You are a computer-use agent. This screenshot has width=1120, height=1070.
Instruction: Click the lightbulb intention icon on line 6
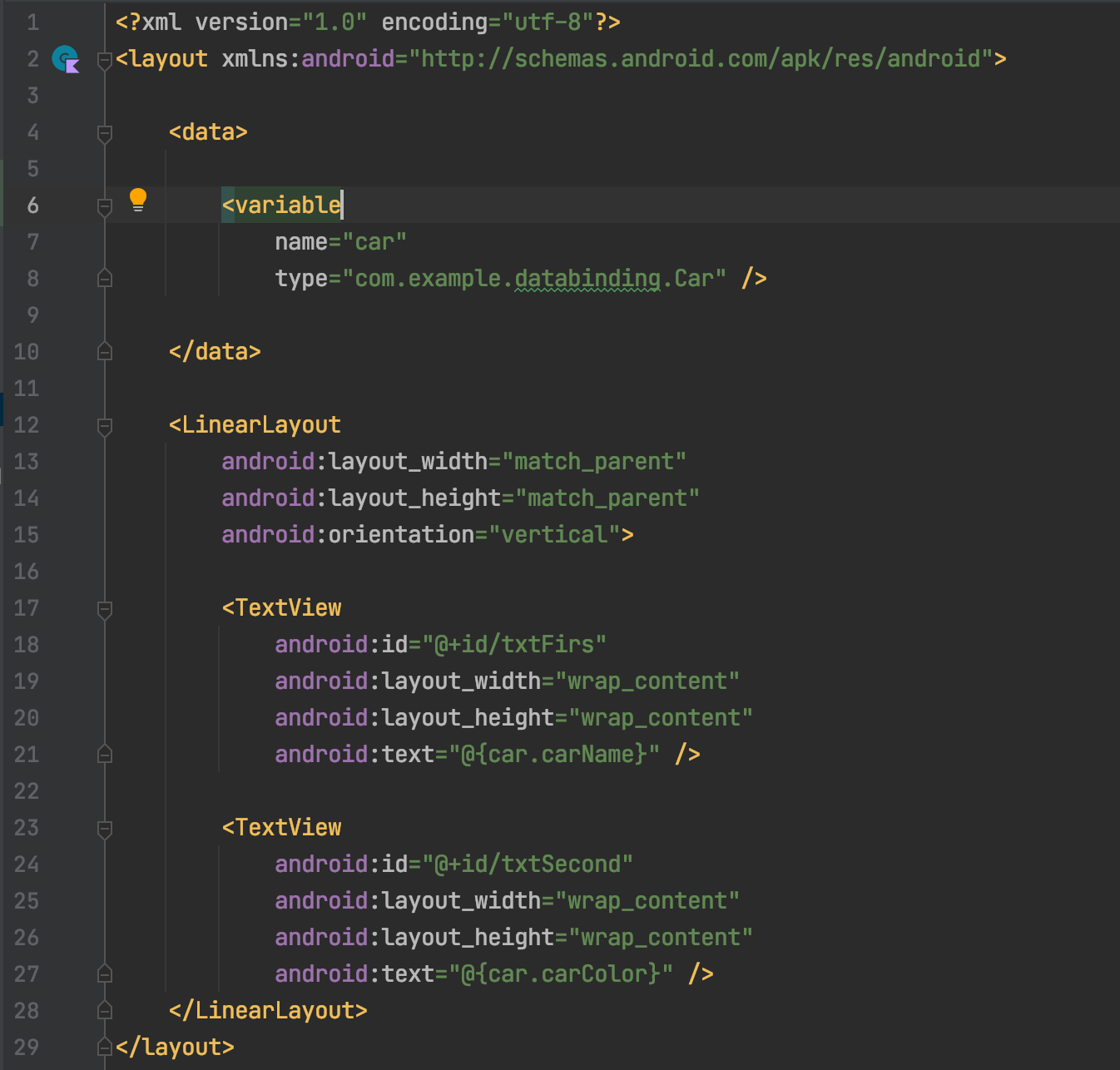(138, 199)
